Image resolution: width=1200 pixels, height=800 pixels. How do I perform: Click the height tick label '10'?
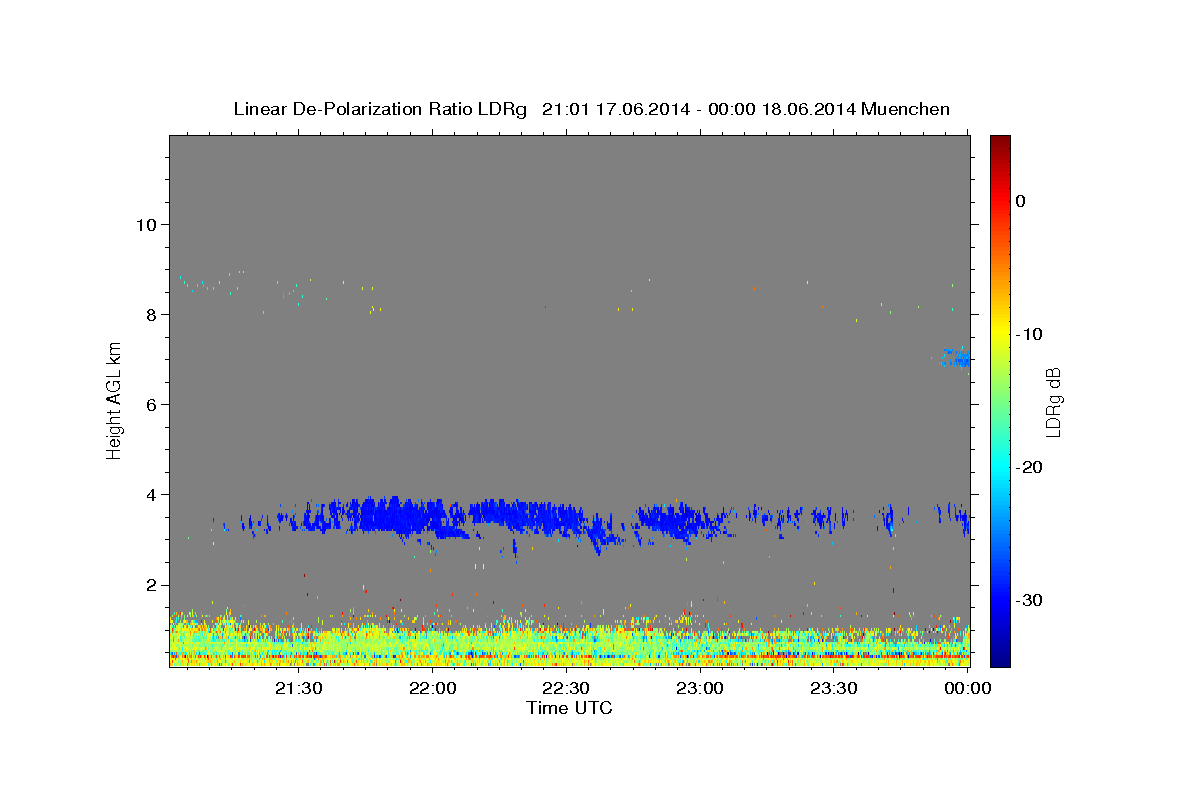pyautogui.click(x=145, y=225)
